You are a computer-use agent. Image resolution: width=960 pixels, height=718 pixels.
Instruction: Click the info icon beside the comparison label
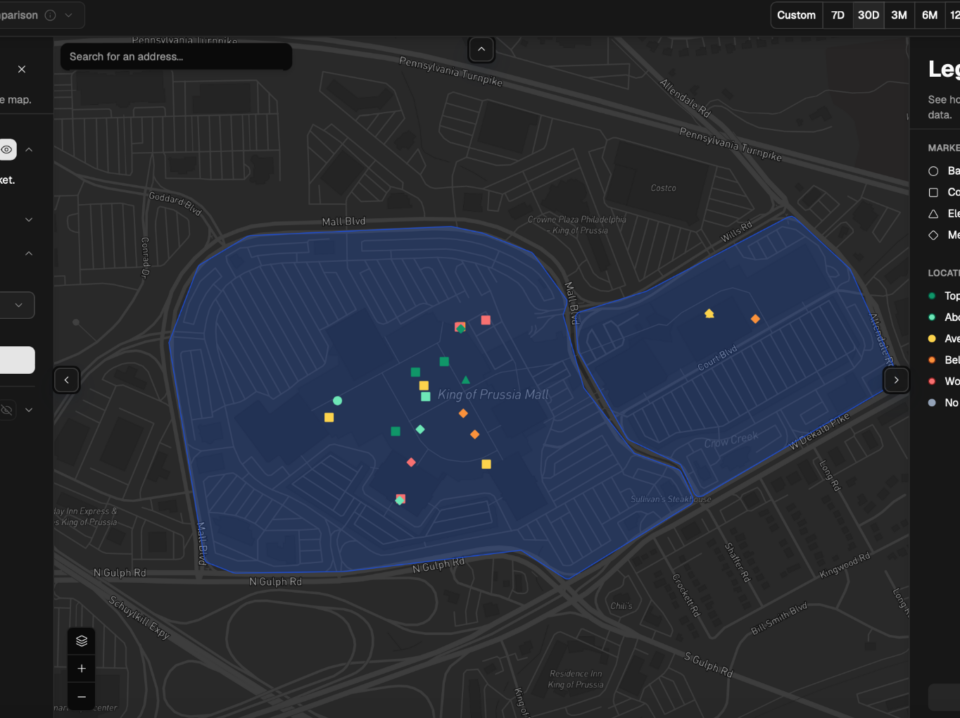tap(50, 15)
